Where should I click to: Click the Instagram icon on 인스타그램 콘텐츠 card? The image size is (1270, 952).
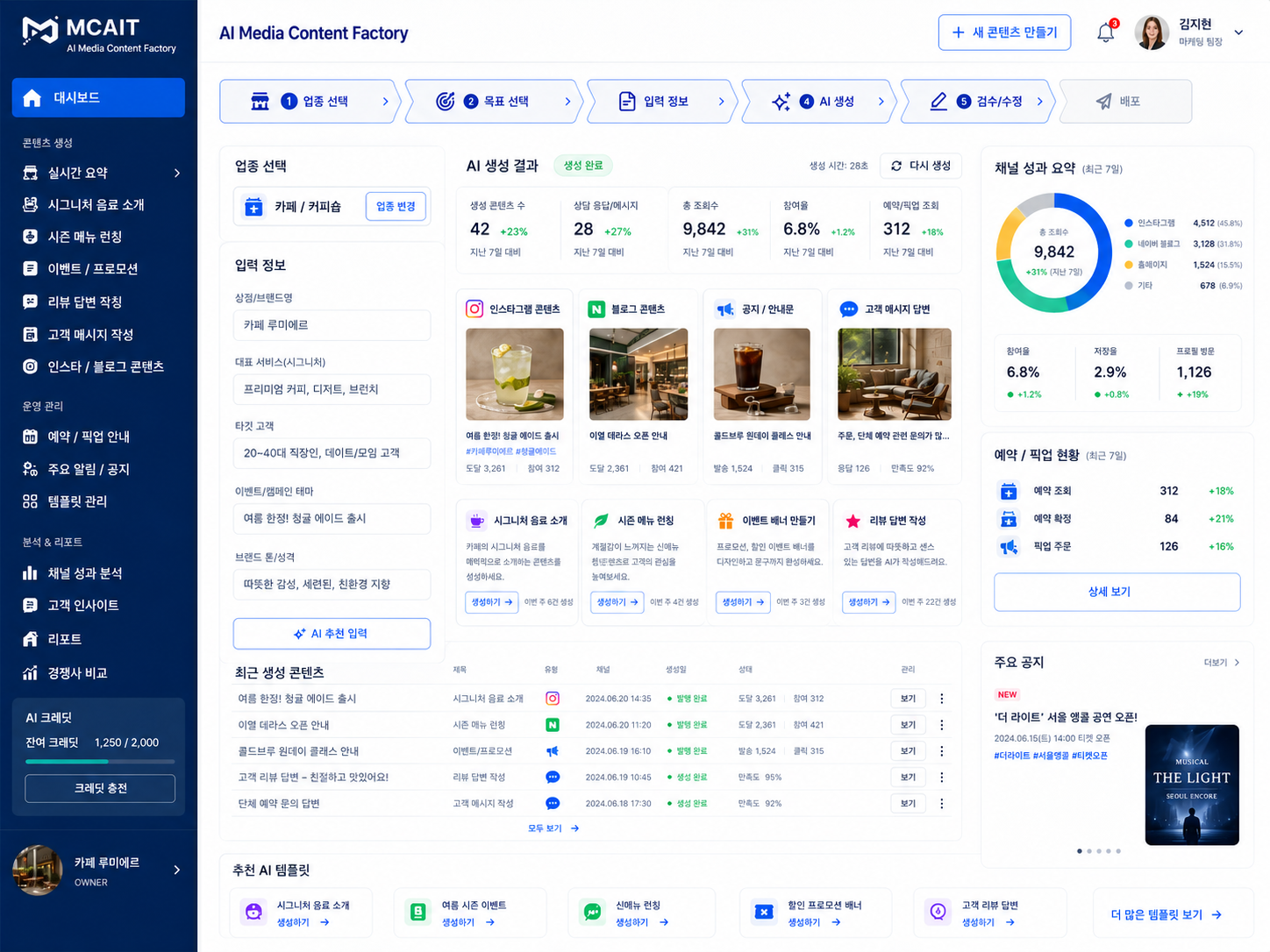coord(474,309)
